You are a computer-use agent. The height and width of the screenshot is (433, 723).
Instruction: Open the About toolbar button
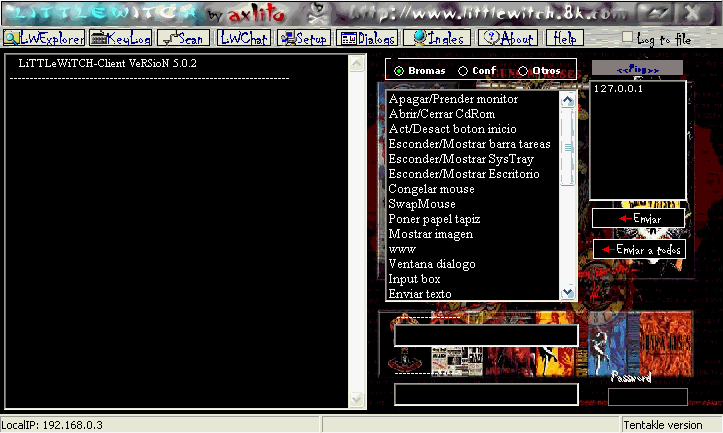point(508,38)
